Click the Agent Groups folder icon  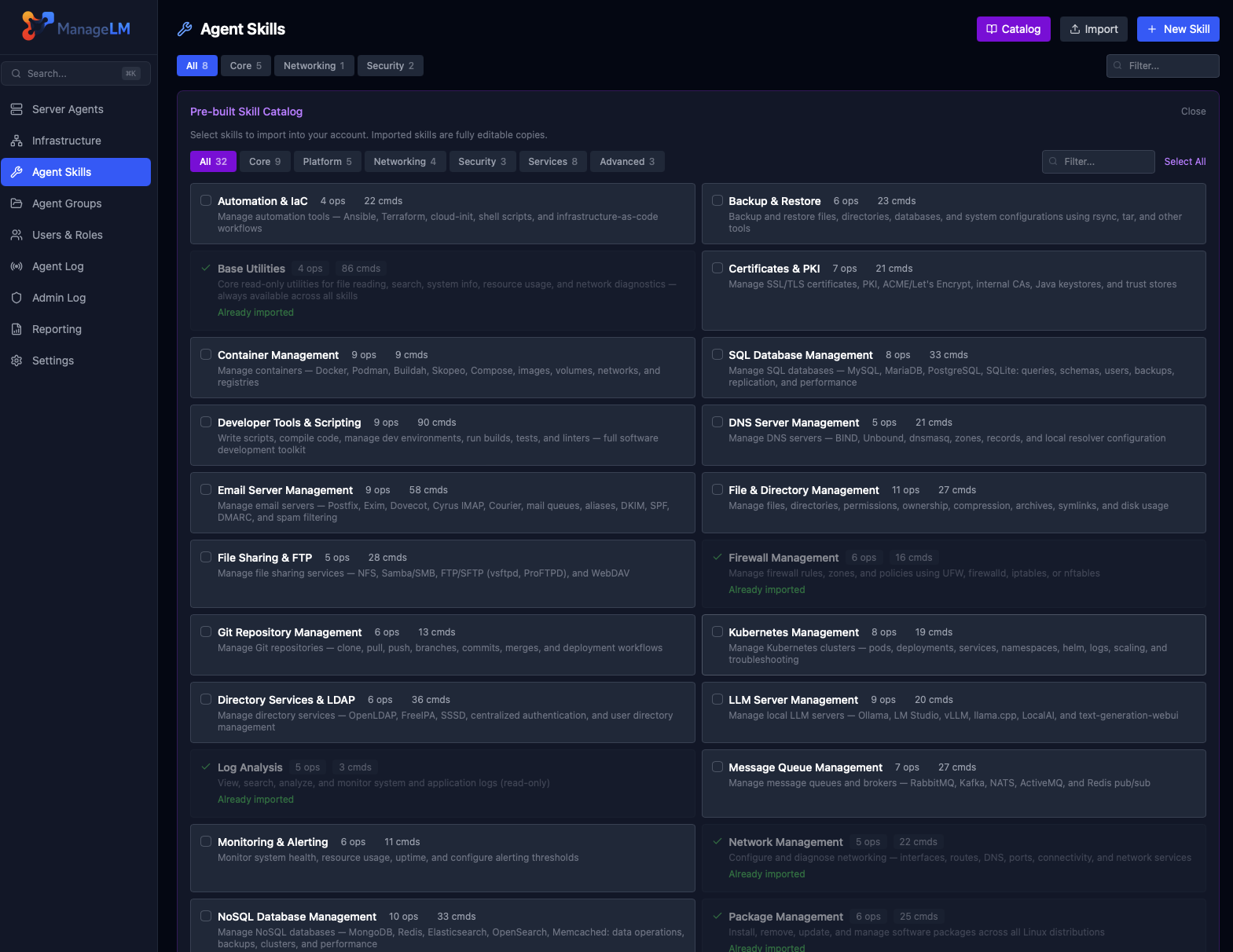(x=17, y=203)
